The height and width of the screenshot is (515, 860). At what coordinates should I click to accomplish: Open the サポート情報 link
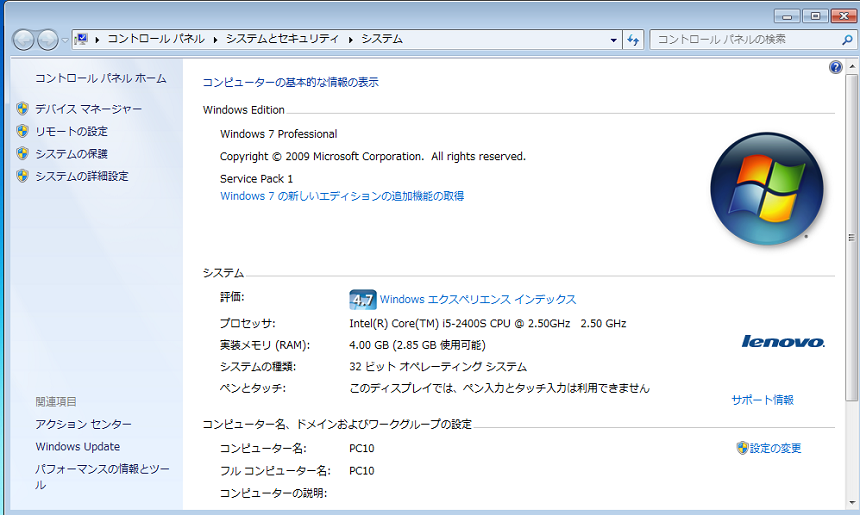(762, 400)
